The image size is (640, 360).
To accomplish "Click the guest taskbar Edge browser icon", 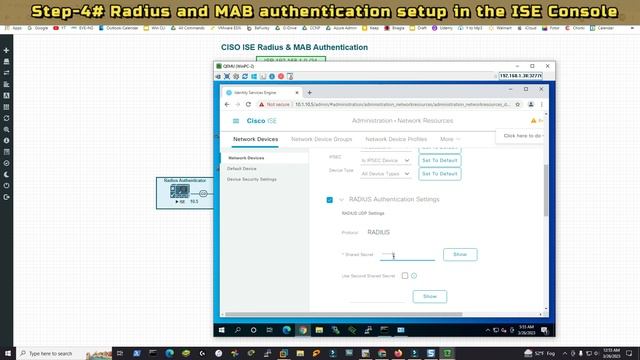I will (x=287, y=330).
